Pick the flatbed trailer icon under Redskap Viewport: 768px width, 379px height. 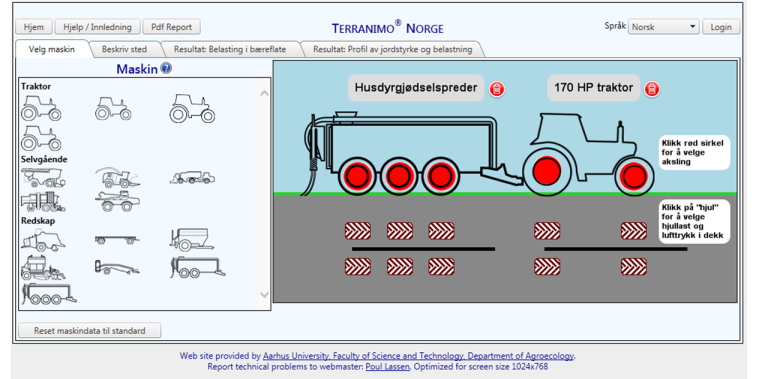[x=118, y=239]
